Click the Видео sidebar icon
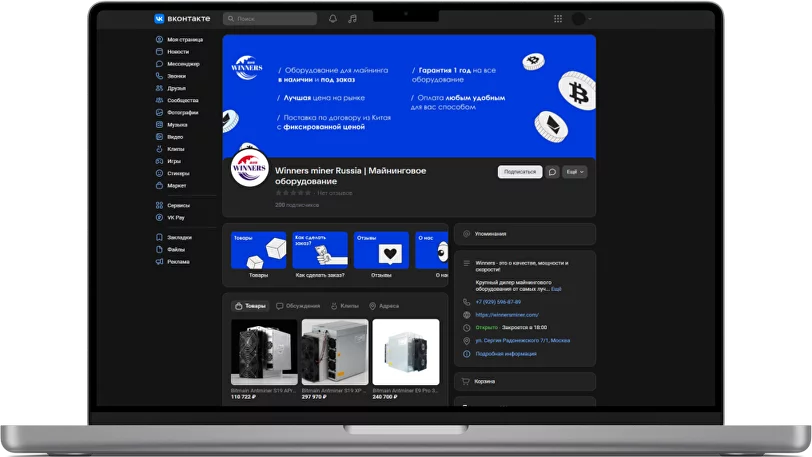The height and width of the screenshot is (457, 812). tap(159, 137)
